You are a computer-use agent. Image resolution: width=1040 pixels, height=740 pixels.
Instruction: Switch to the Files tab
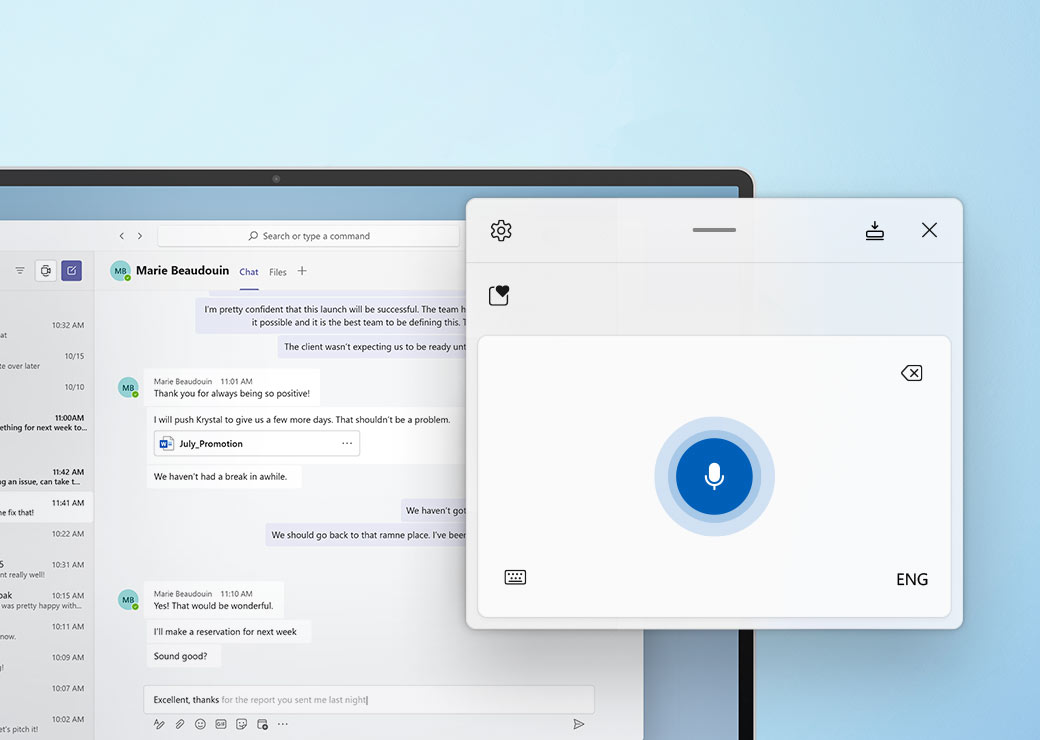(277, 271)
